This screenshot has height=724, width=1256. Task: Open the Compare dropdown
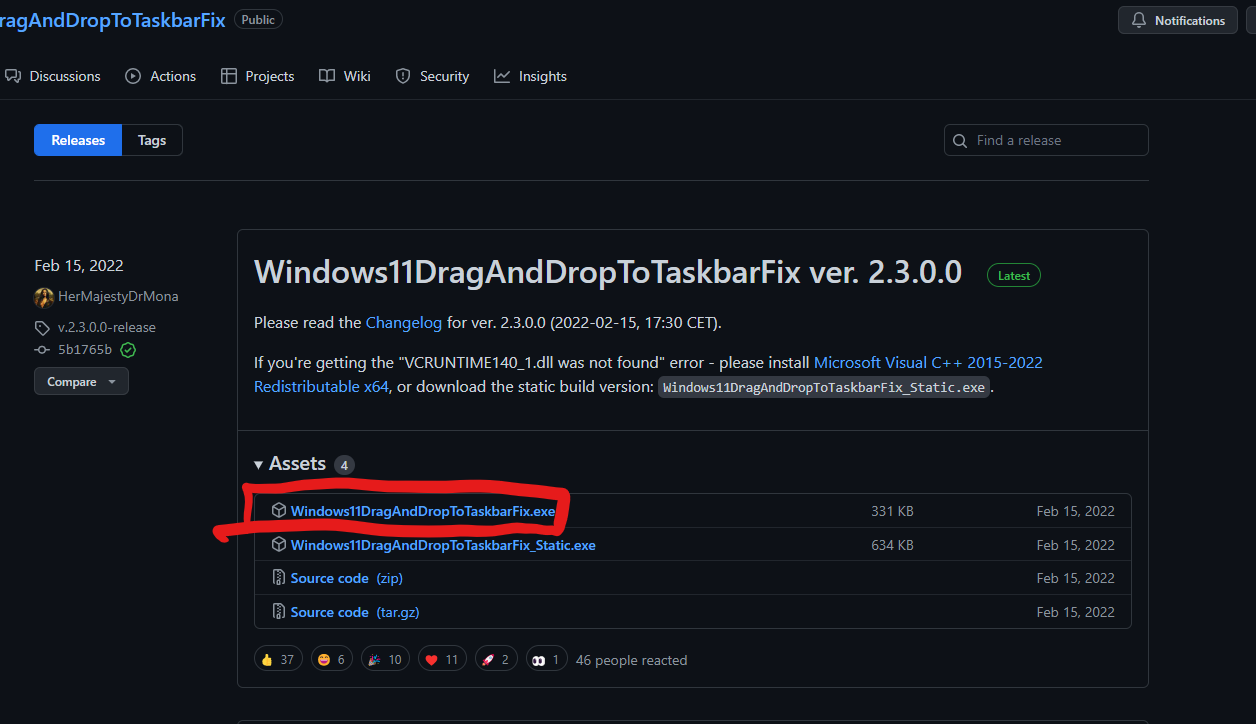(81, 382)
